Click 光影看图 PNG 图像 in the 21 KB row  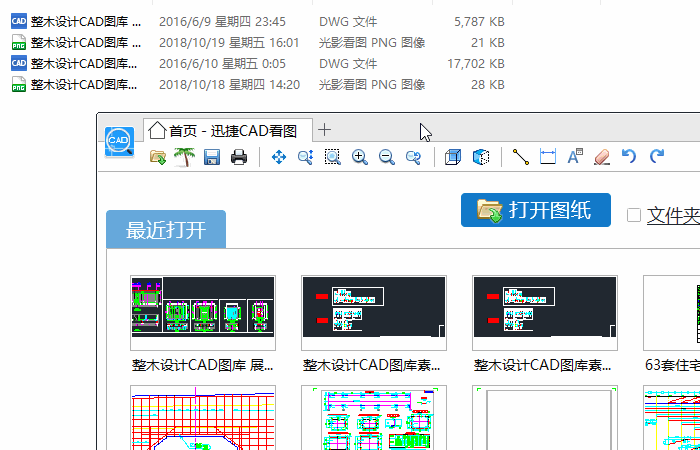372,43
